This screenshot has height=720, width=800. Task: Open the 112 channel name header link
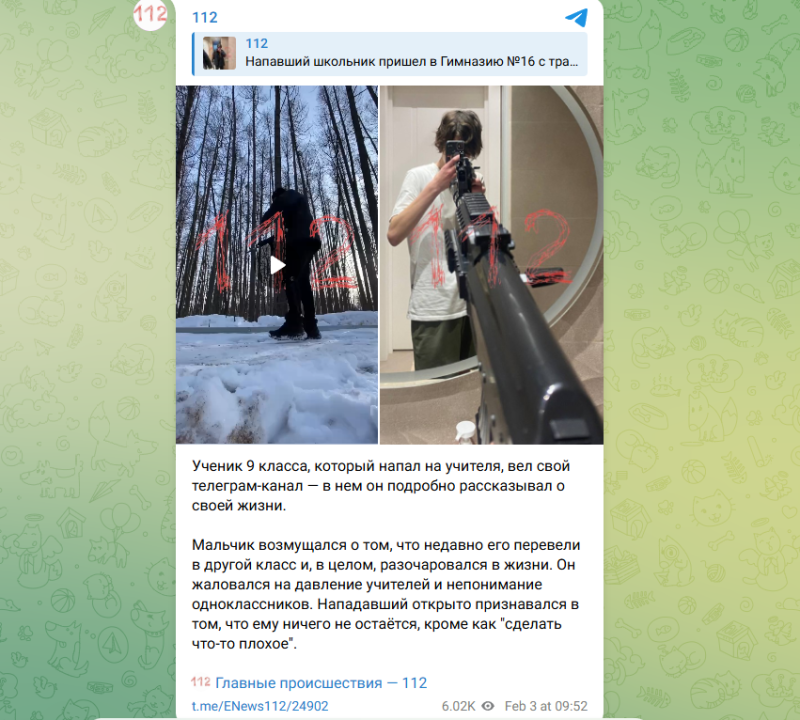pyautogui.click(x=205, y=17)
